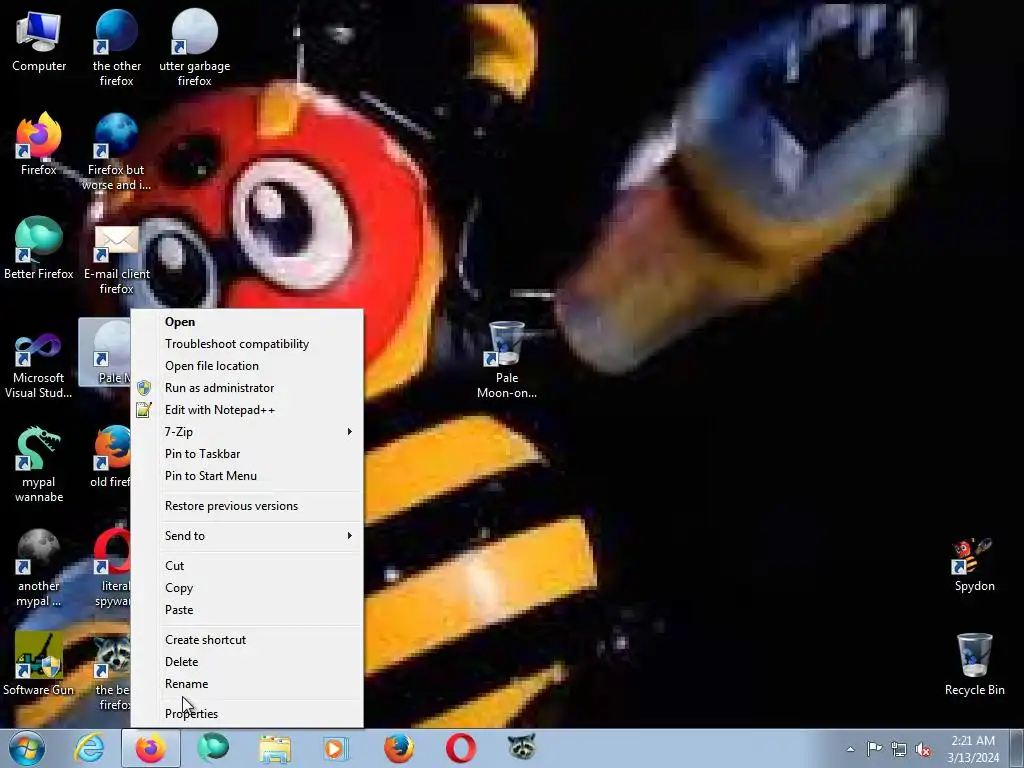The width and height of the screenshot is (1024, 768).
Task: Expand the Send to submenu
Action: pyautogui.click(x=247, y=536)
